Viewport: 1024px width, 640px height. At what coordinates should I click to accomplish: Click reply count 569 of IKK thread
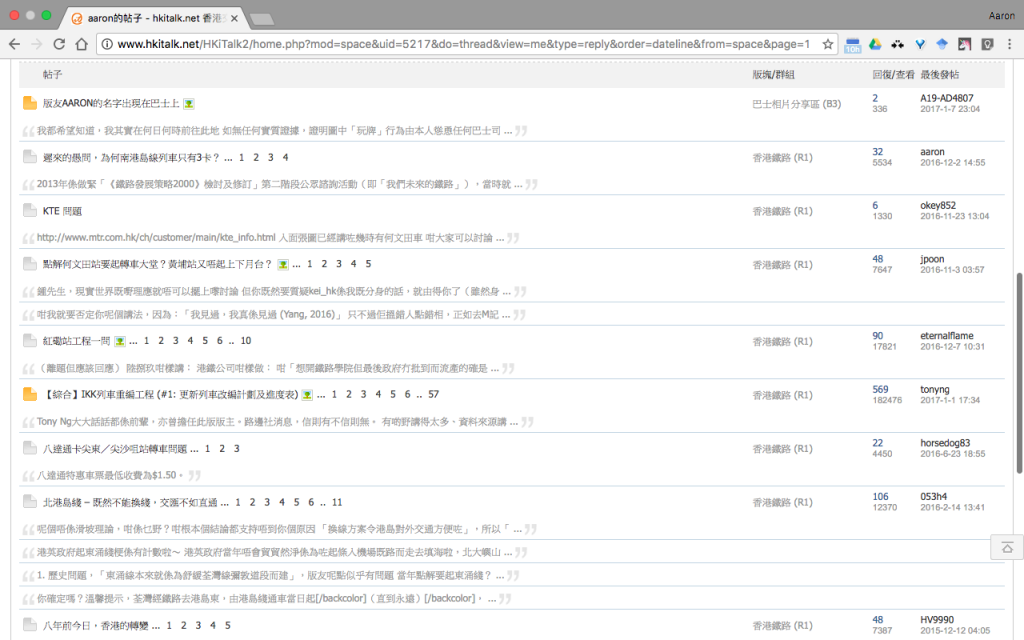pos(880,389)
